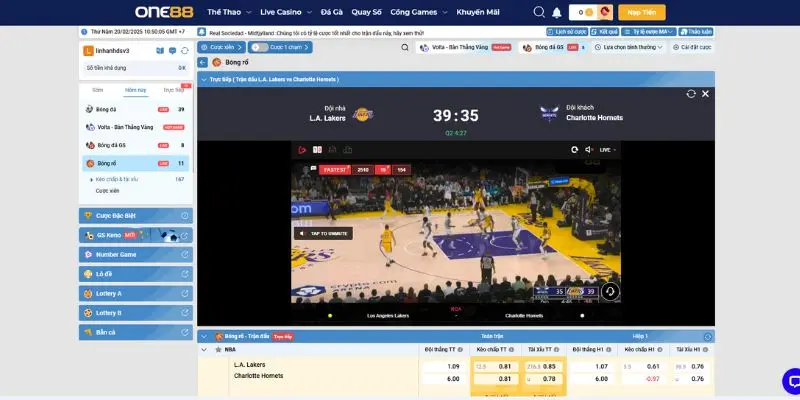Open the notifications bell in header
This screenshot has width=800, height=400.
557,12
